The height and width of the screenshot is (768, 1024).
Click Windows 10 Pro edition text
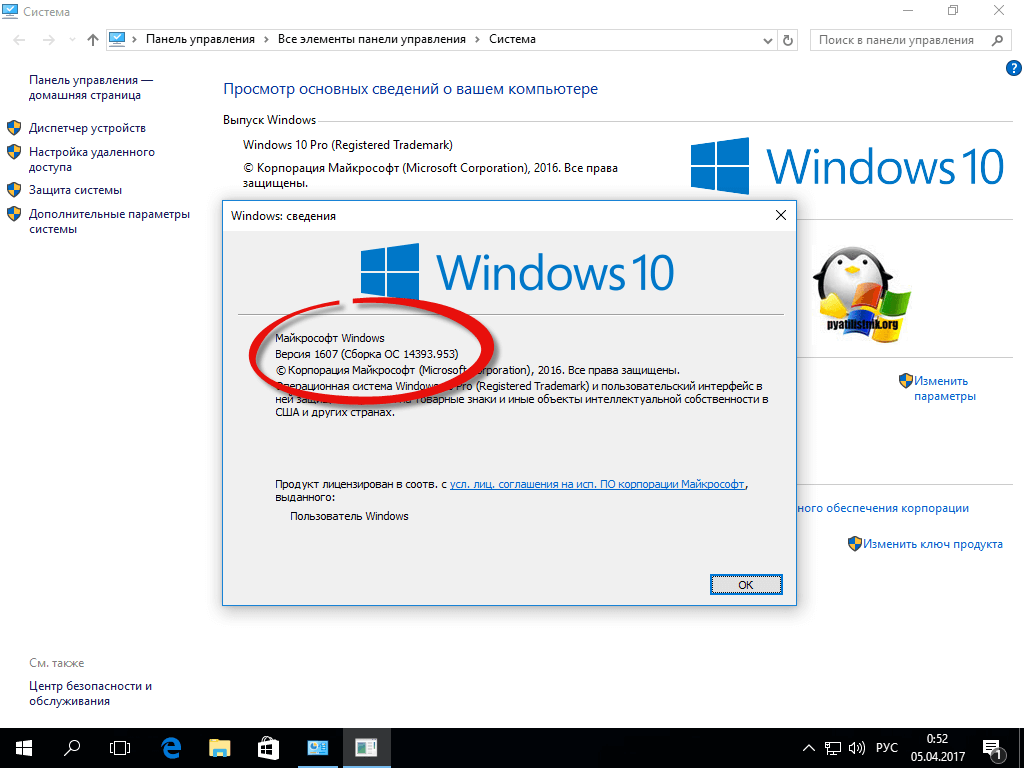tap(347, 145)
